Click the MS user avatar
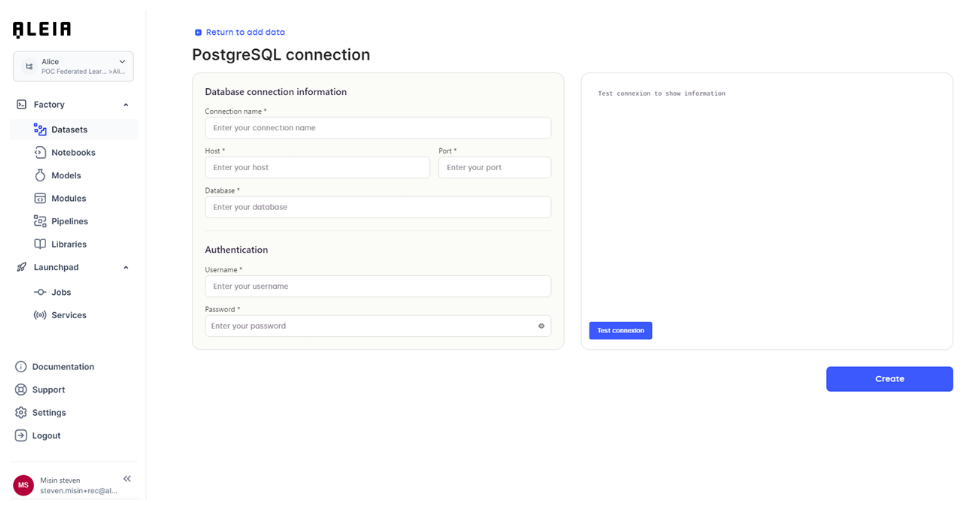This screenshot has width=975, height=510. click(x=24, y=485)
